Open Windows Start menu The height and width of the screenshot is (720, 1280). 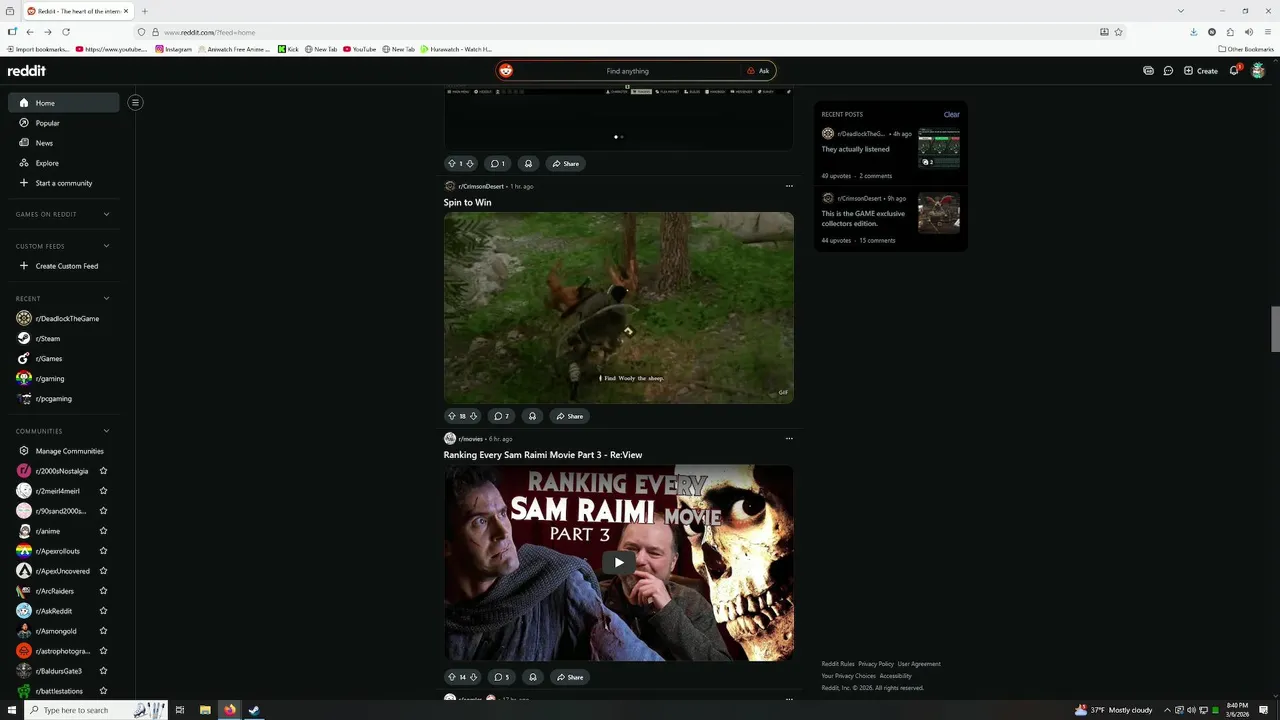coord(12,710)
